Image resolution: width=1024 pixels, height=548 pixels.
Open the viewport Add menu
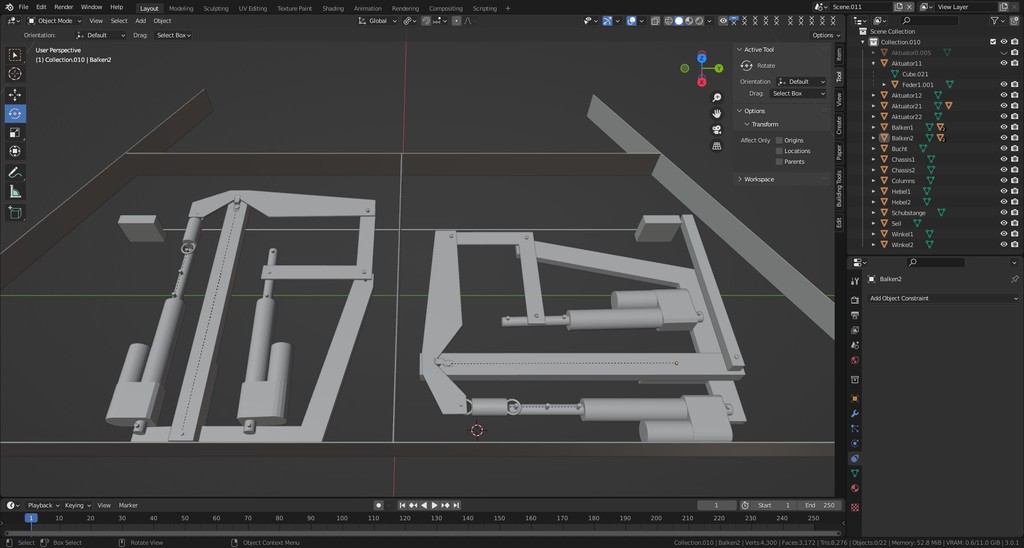[x=140, y=21]
